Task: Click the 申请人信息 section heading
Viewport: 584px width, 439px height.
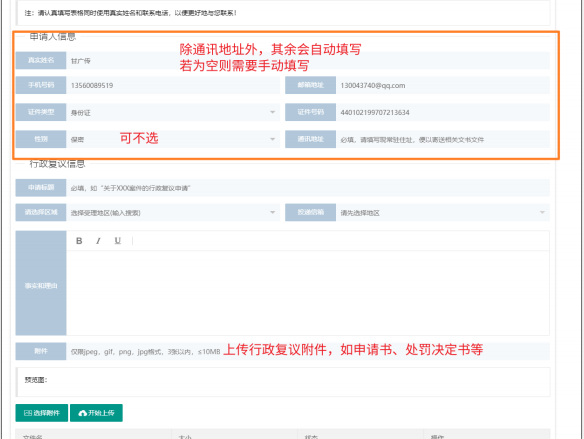Action: [53, 36]
